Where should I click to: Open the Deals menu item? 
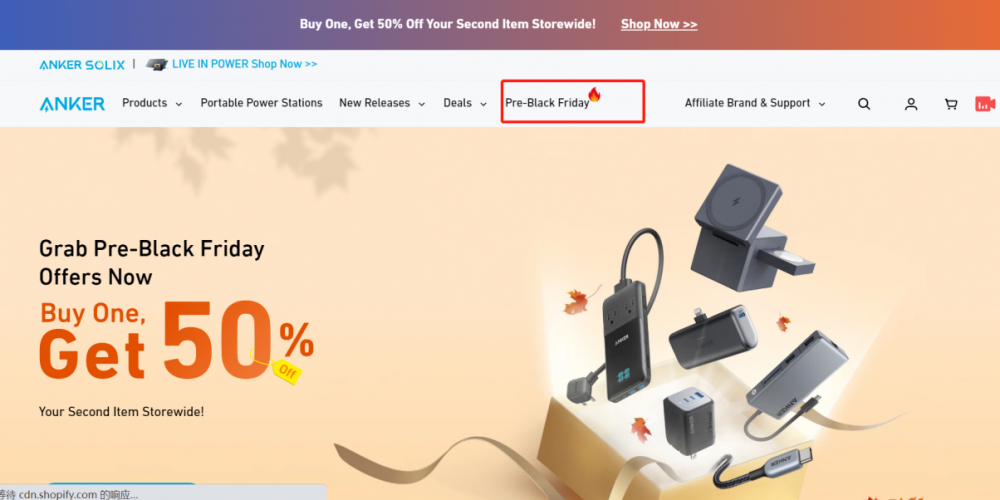click(458, 103)
